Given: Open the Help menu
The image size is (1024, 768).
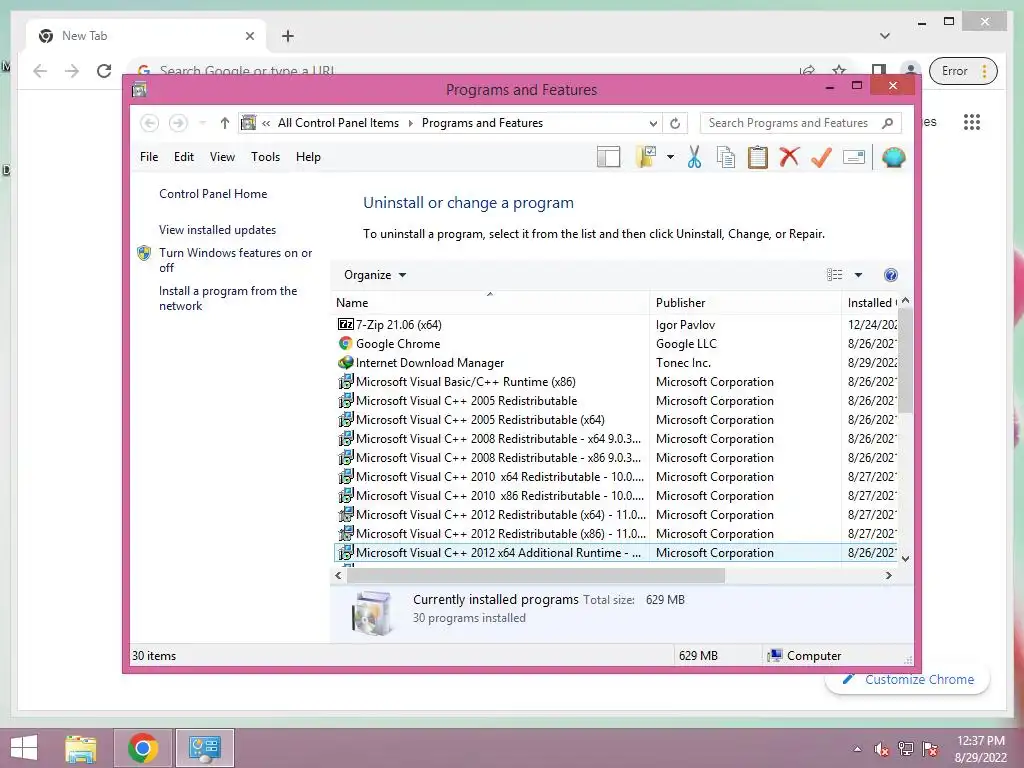Looking at the screenshot, I should (308, 157).
